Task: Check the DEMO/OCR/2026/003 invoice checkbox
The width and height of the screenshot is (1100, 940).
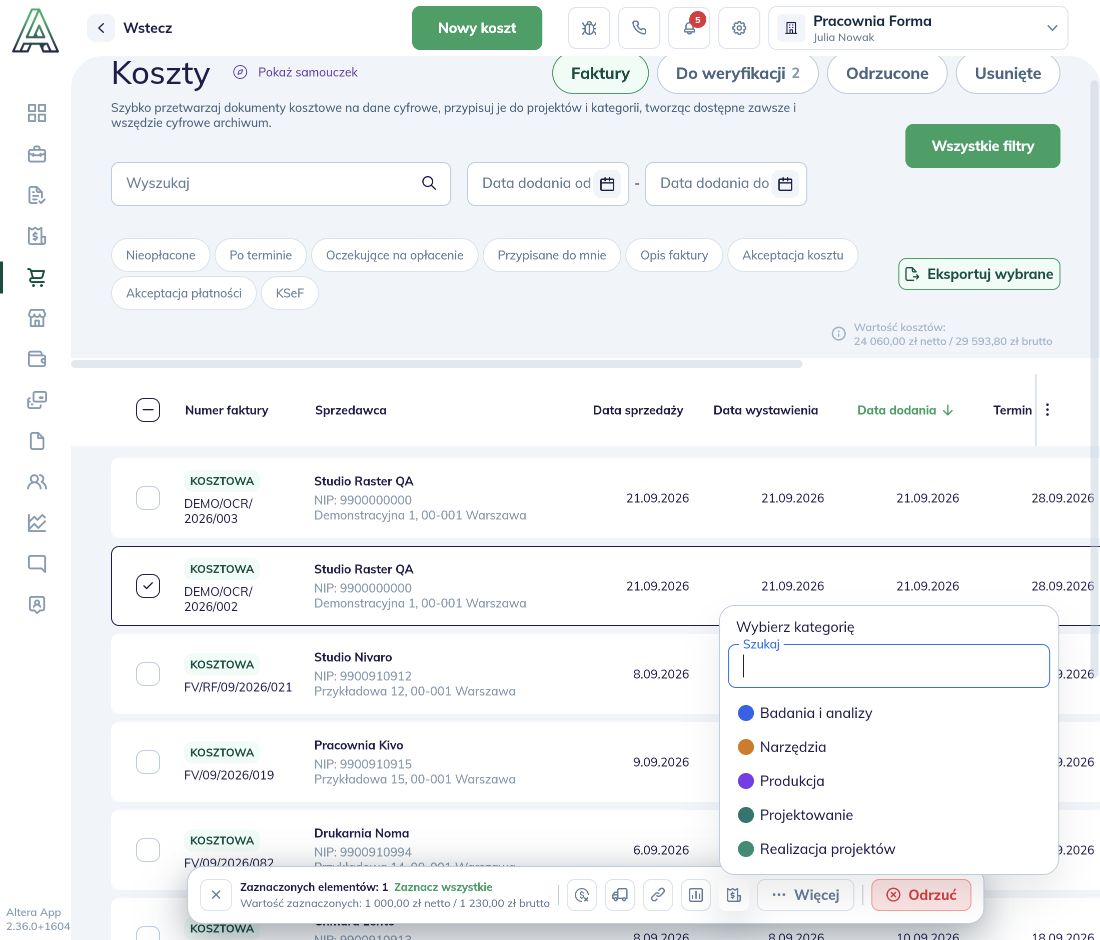Action: [x=148, y=498]
